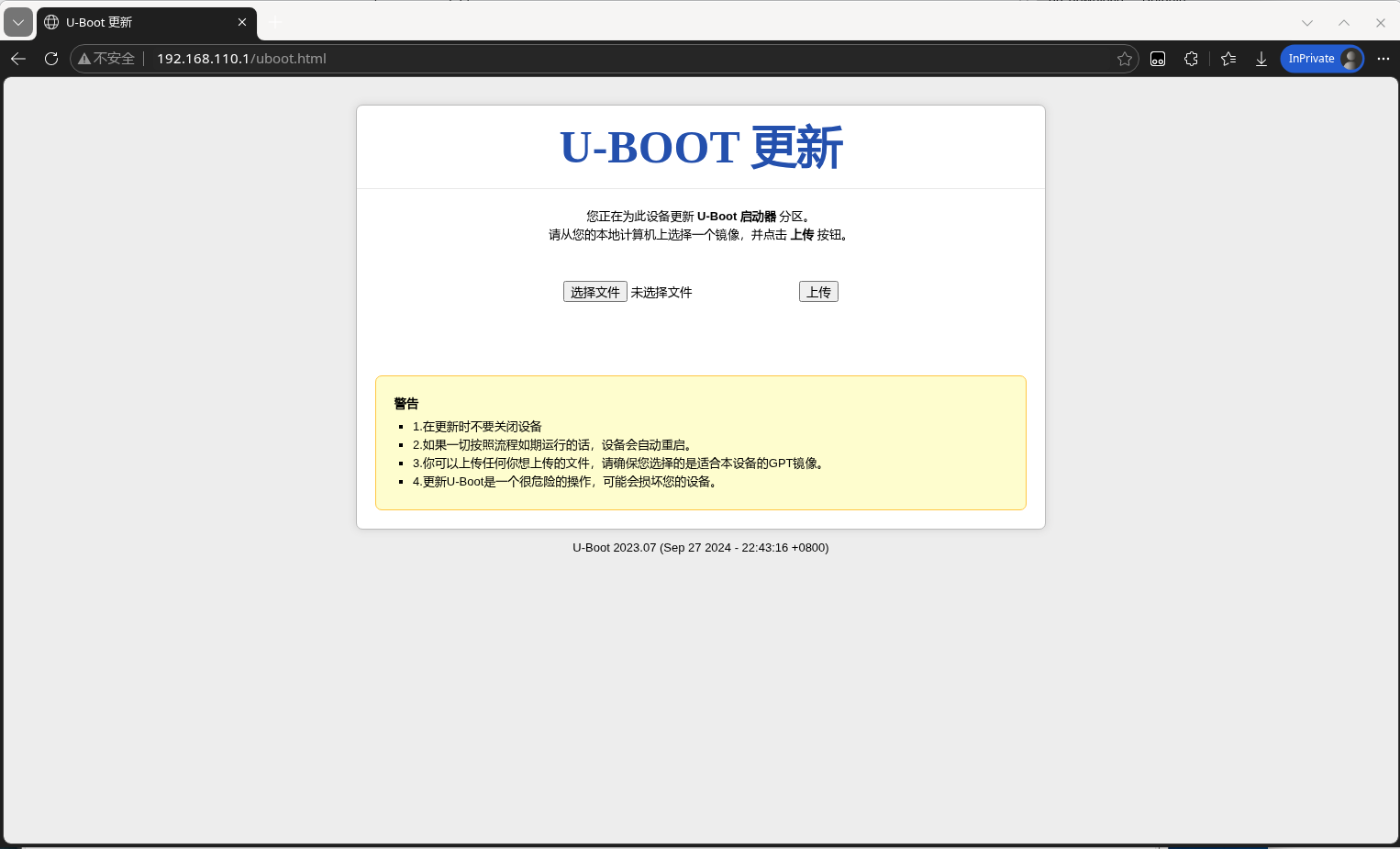Screen dimensions: 1400x849
Task: Open the tab search chevron
Action: pos(18,22)
